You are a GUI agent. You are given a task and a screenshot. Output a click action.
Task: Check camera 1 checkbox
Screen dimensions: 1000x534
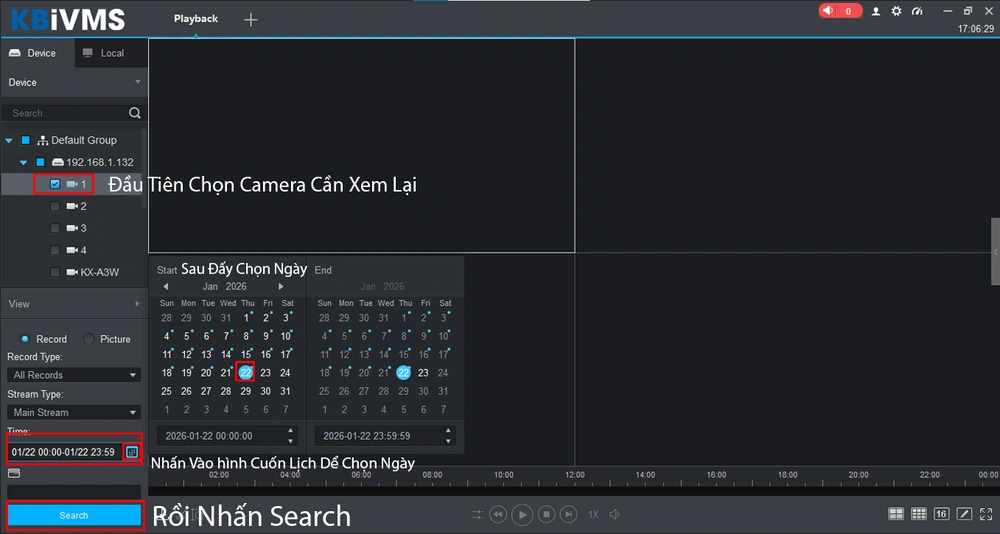(x=55, y=184)
